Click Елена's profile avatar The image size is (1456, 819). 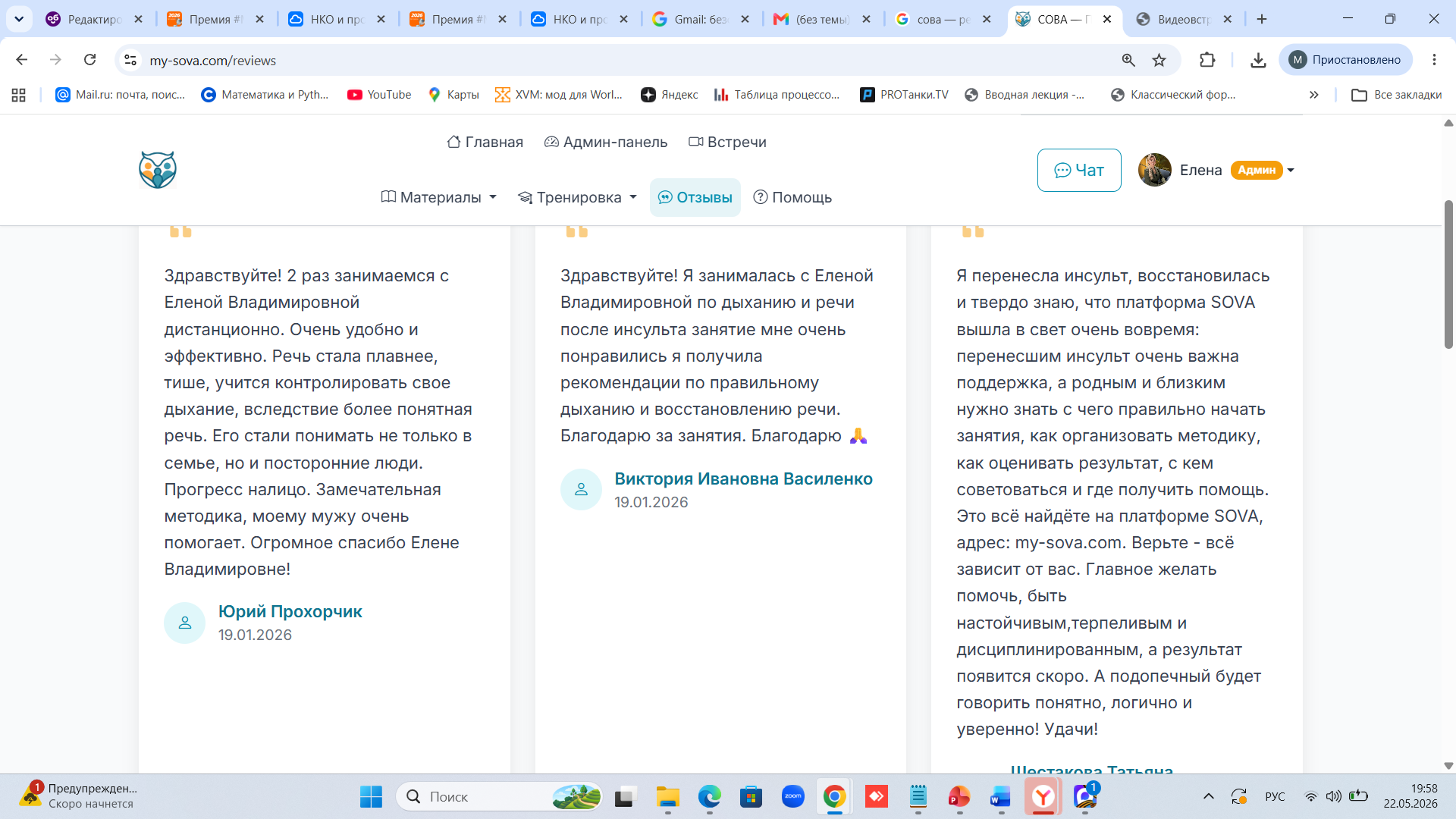(x=1155, y=170)
